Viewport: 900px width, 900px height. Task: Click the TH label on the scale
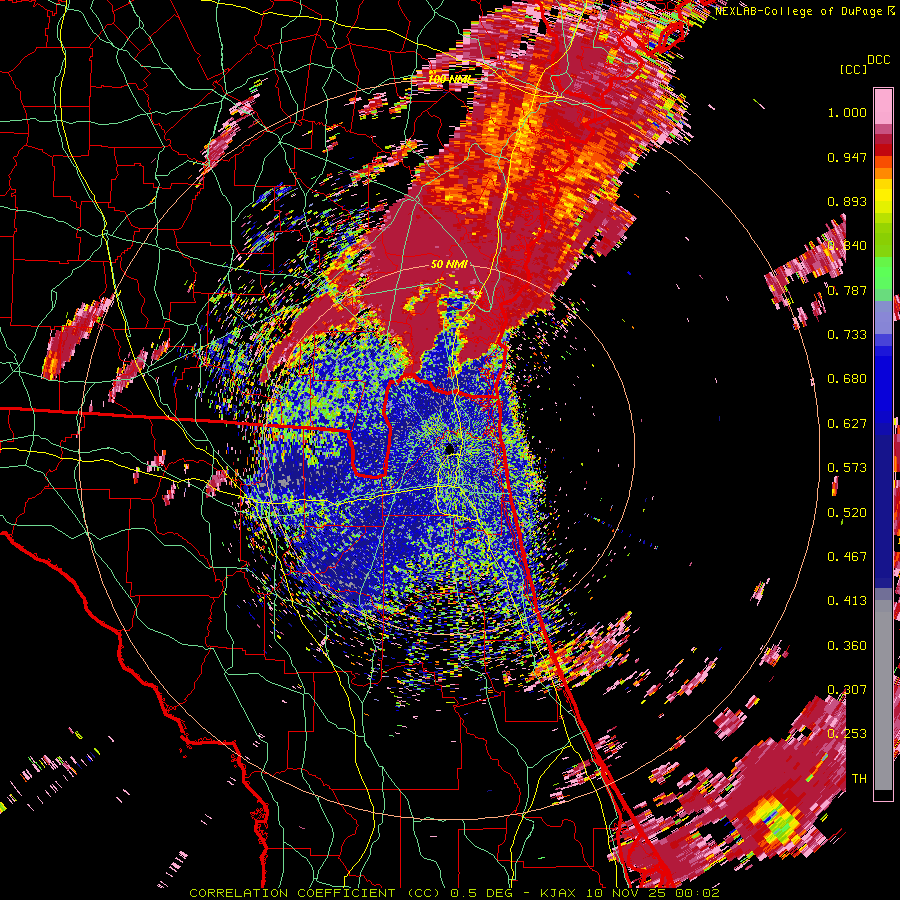click(859, 779)
